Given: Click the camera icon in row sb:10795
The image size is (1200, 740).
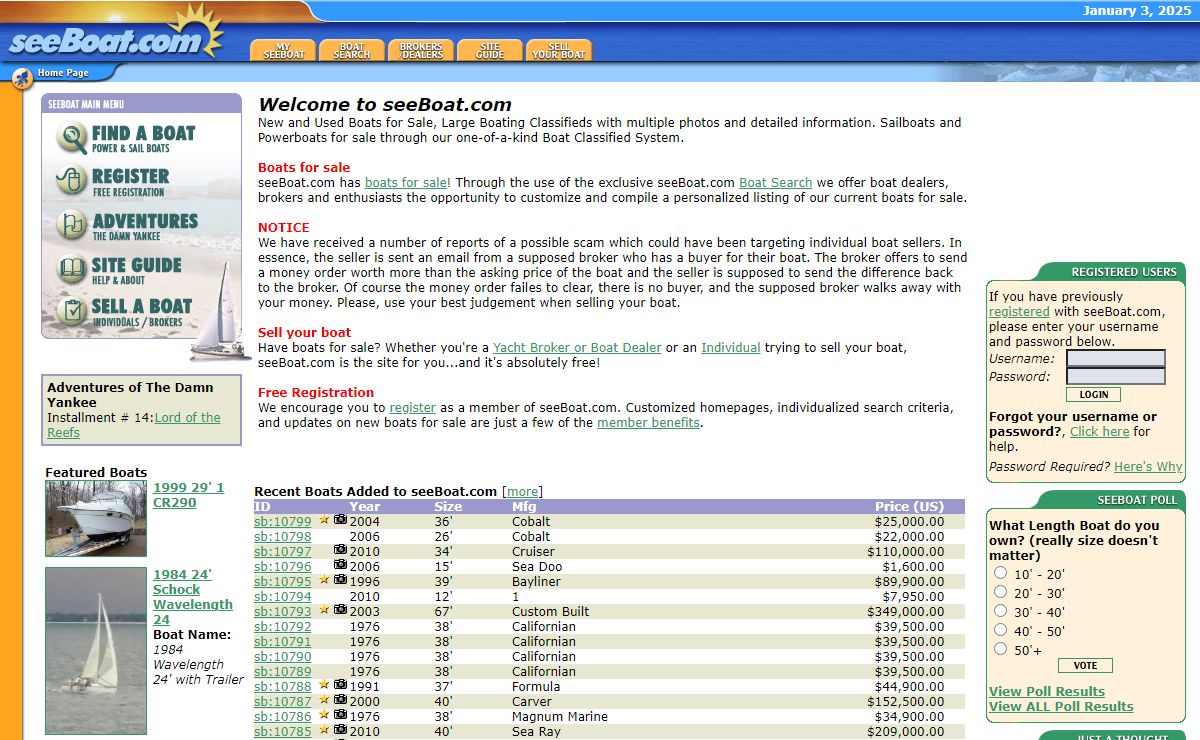Looking at the screenshot, I should [x=340, y=580].
